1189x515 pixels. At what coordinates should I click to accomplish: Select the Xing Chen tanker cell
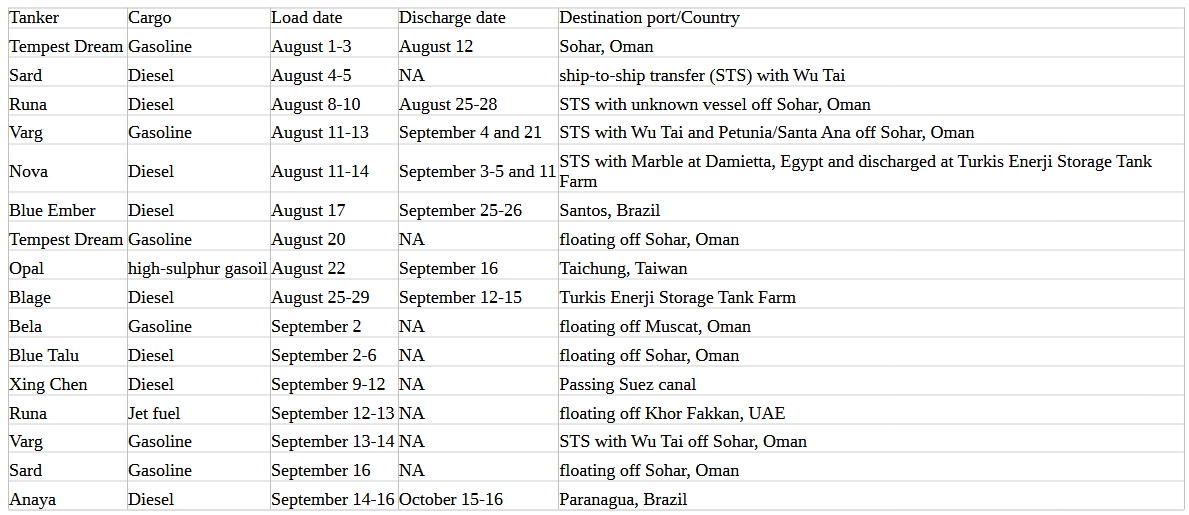pos(48,385)
